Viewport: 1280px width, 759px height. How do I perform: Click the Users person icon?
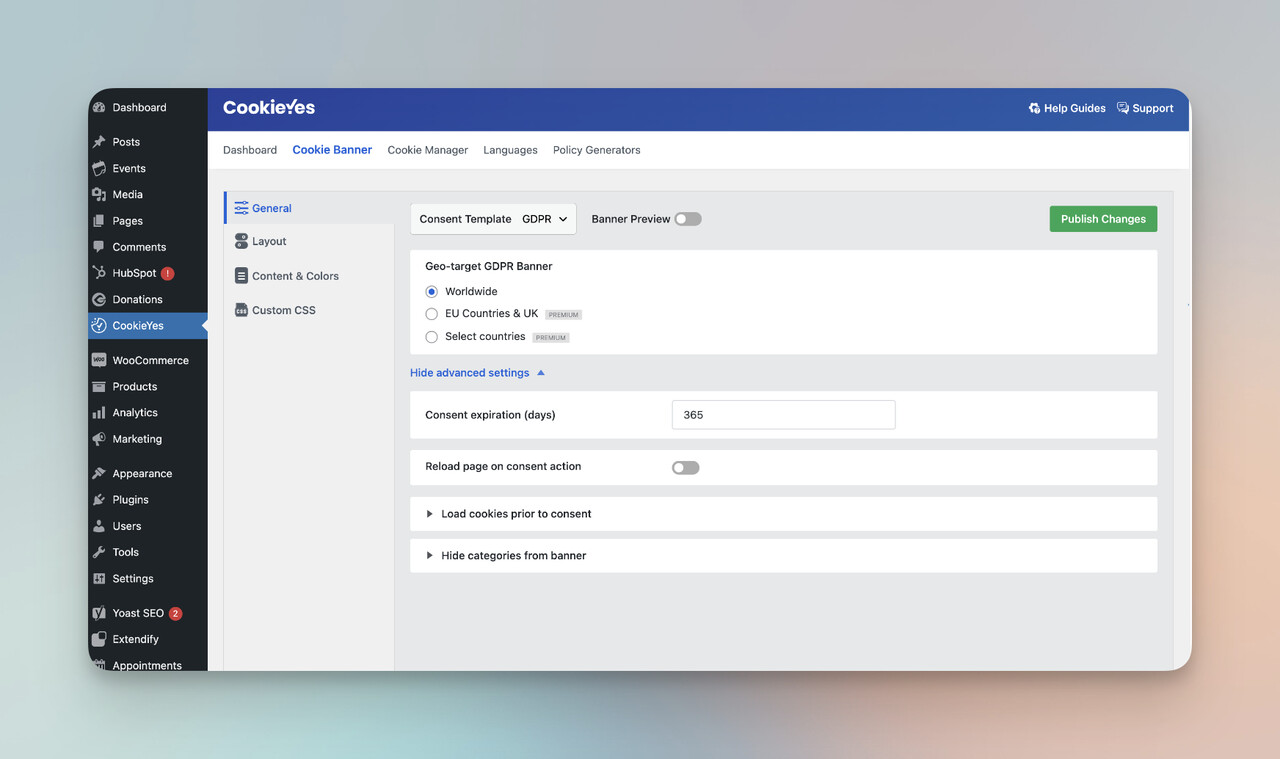point(99,526)
